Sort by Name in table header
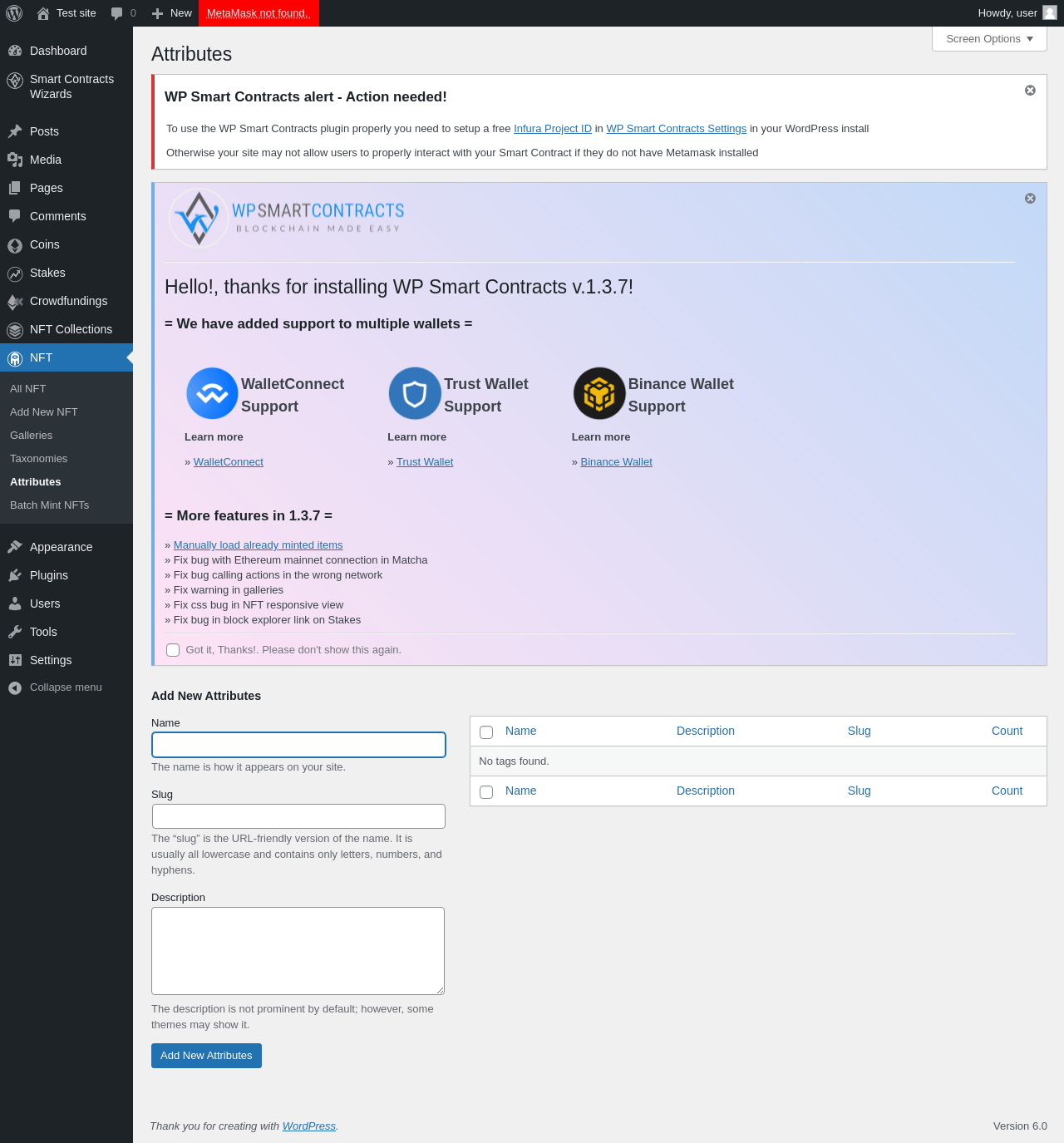 coord(521,731)
